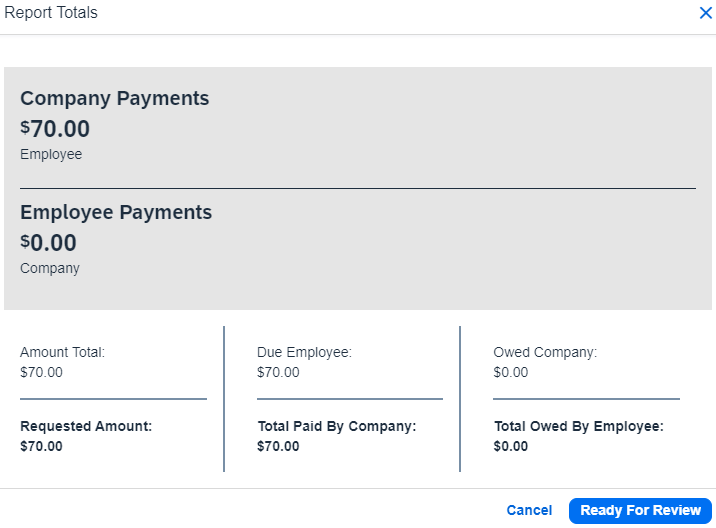Click the Employee label under Company Payments
This screenshot has width=716, height=528.
click(51, 155)
